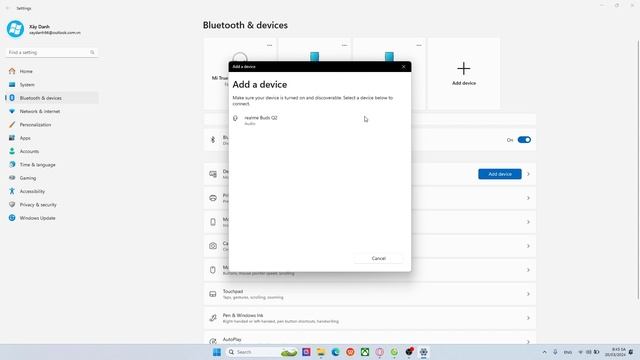Image resolution: width=640 pixels, height=360 pixels.
Task: Click the camera icon in the settings list
Action: 213,246
